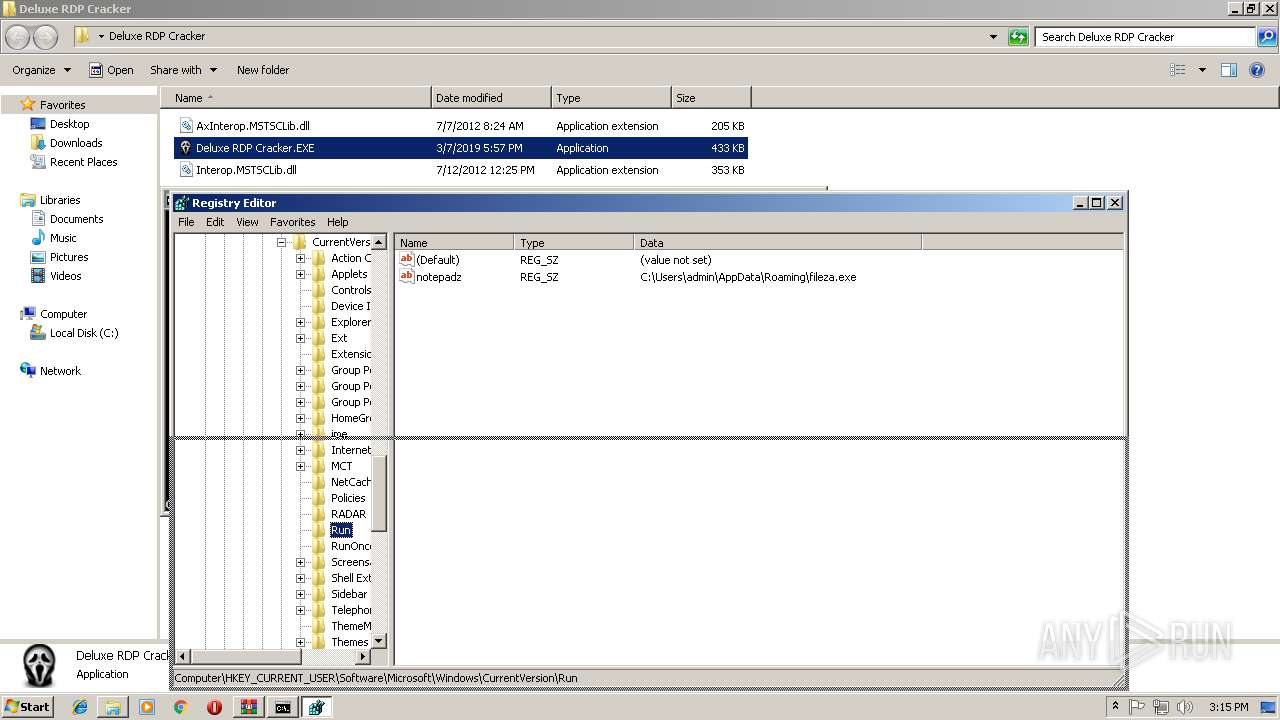Open Chrome from the taskbar

(x=180, y=707)
